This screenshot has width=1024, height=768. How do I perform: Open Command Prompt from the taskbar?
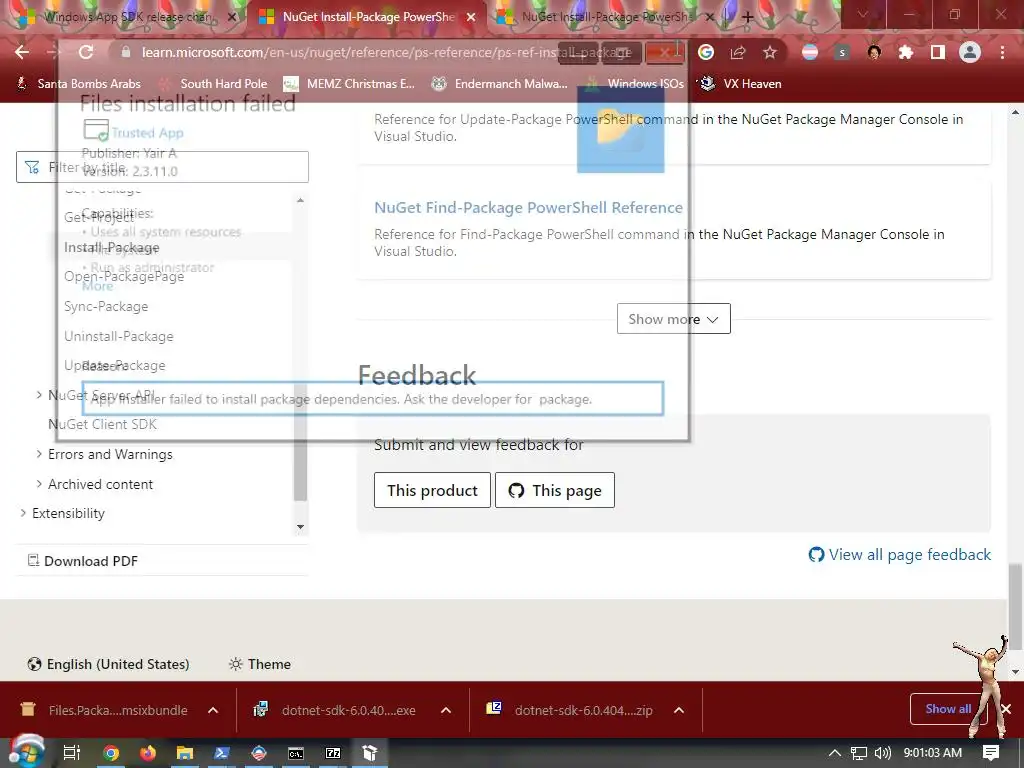[296, 753]
